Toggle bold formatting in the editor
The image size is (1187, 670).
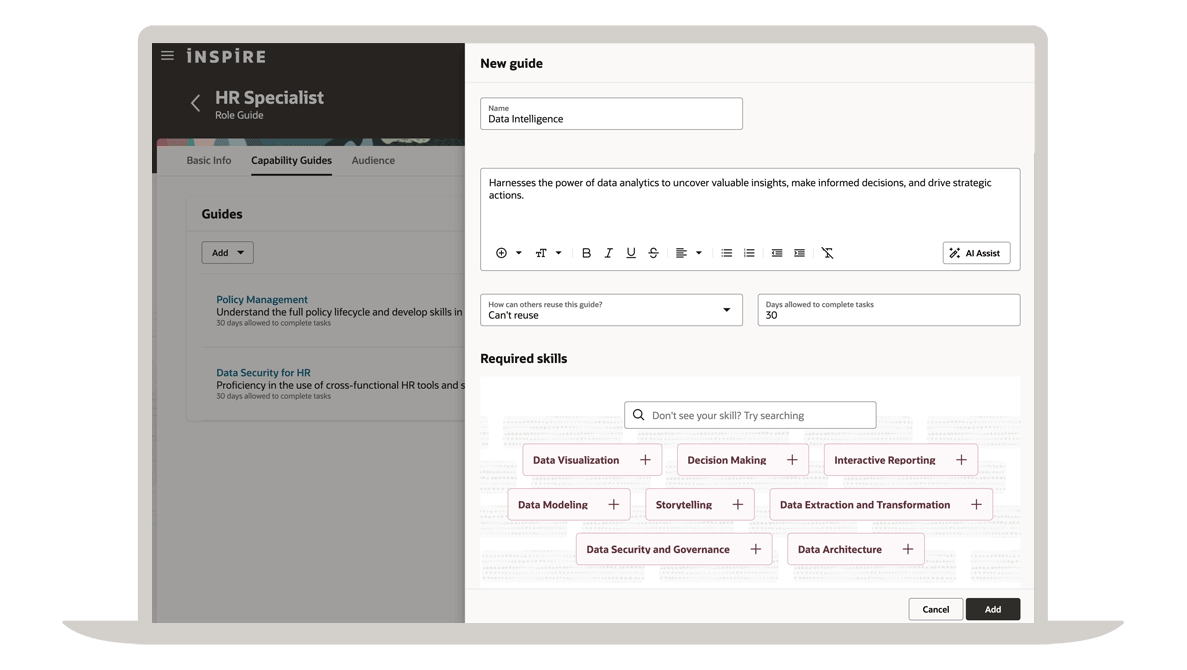coord(586,253)
